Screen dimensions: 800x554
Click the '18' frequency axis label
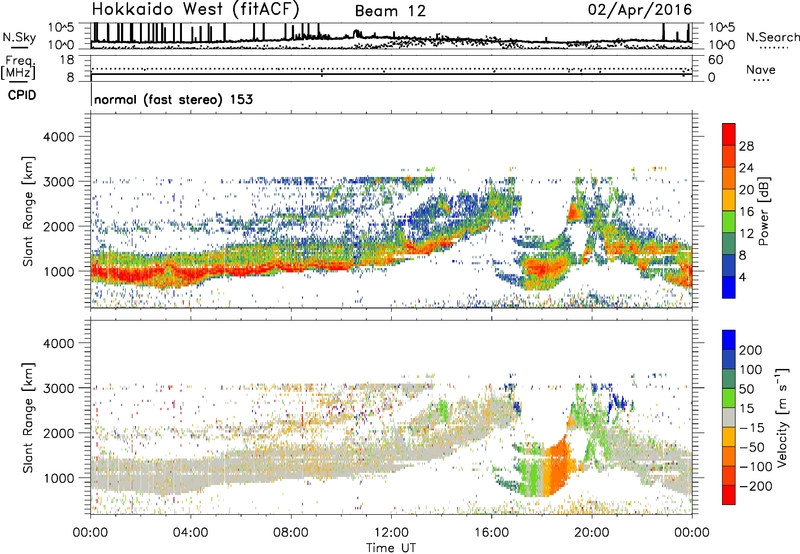point(67,60)
